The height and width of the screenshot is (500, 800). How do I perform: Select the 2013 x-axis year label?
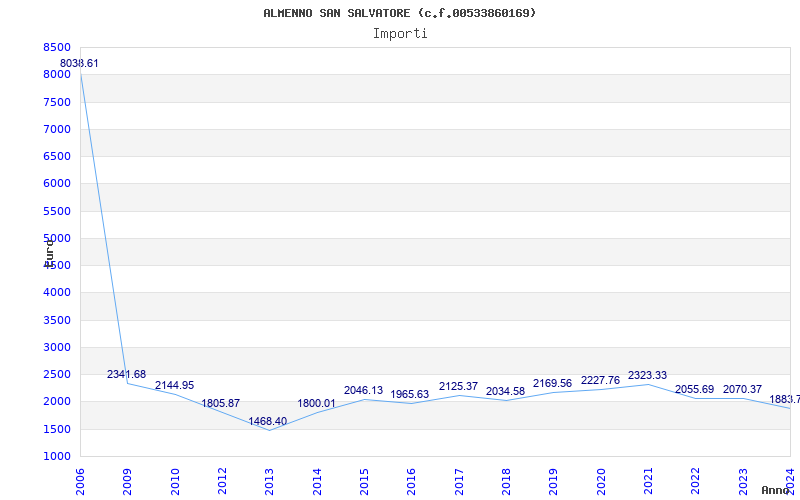point(270,480)
